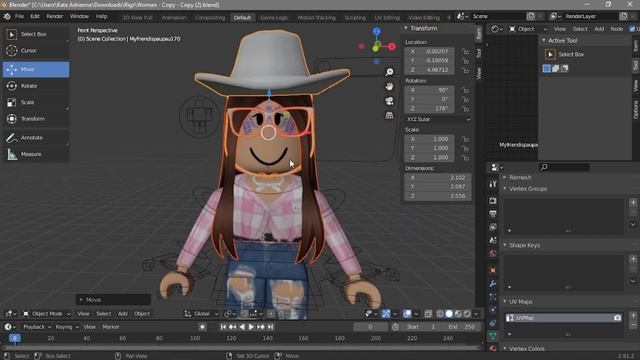Toggle lock on Scale Y
Viewport: 640px width, 360px height.
(x=465, y=148)
